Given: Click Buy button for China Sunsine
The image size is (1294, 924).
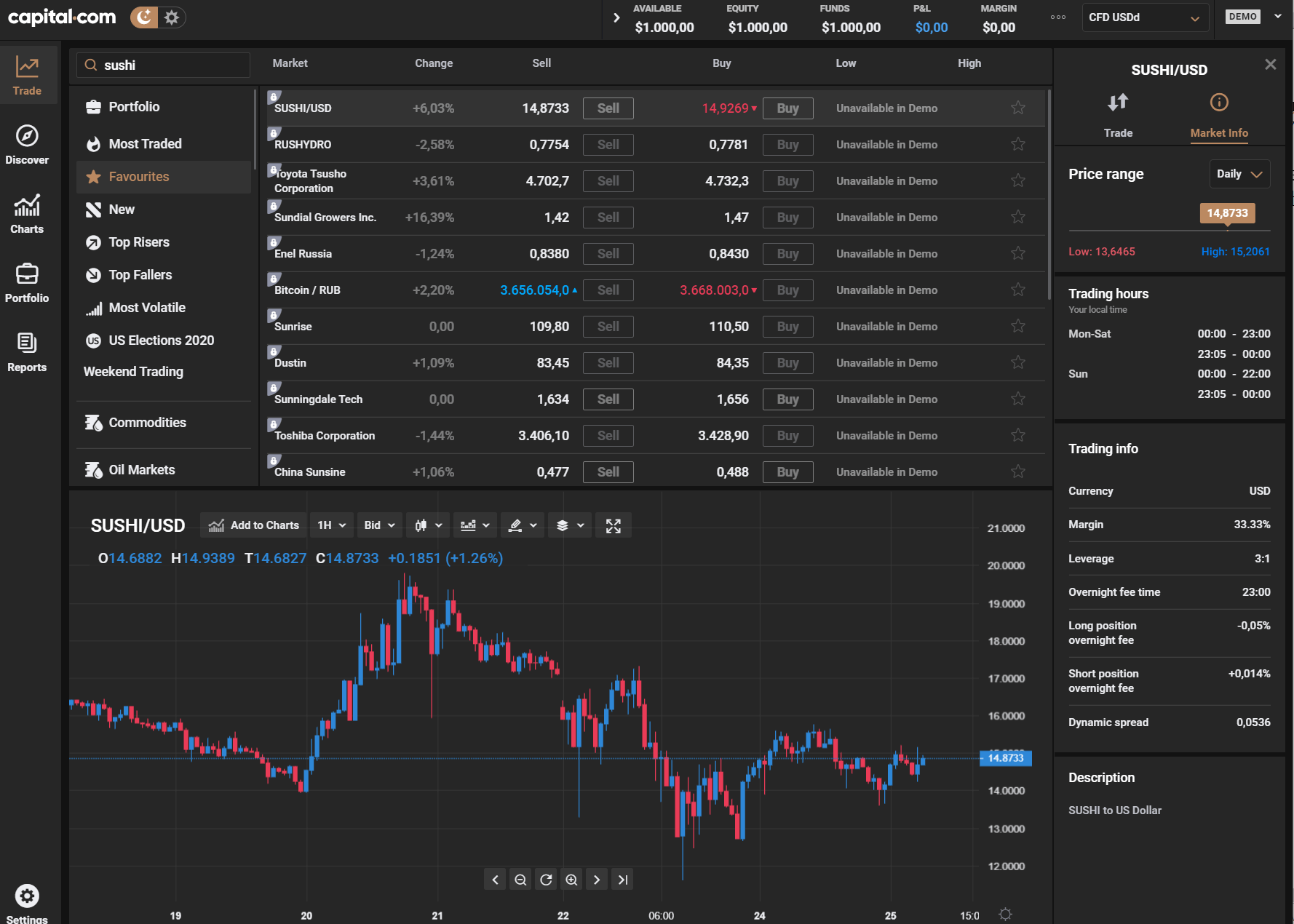Looking at the screenshot, I should 787,472.
